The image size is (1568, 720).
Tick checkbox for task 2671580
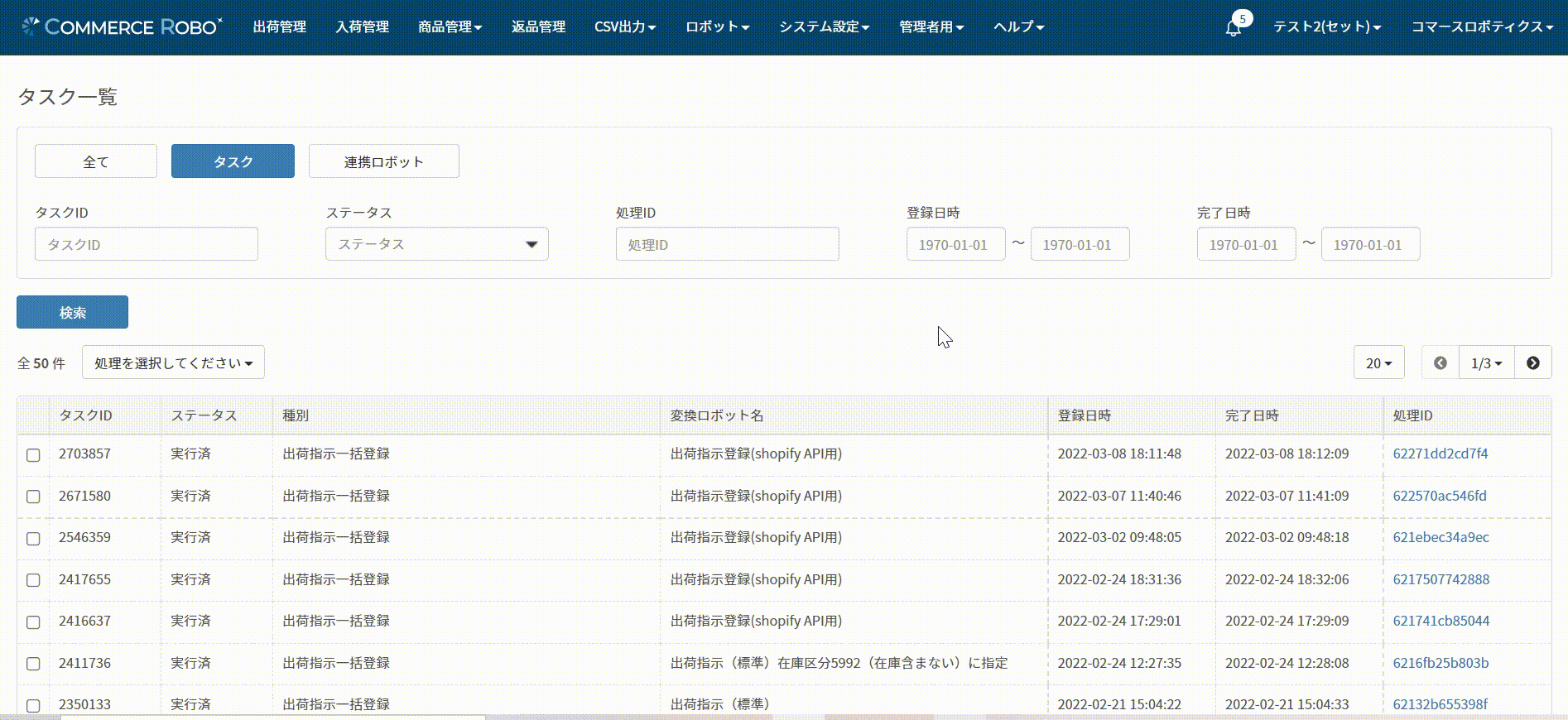coord(33,497)
